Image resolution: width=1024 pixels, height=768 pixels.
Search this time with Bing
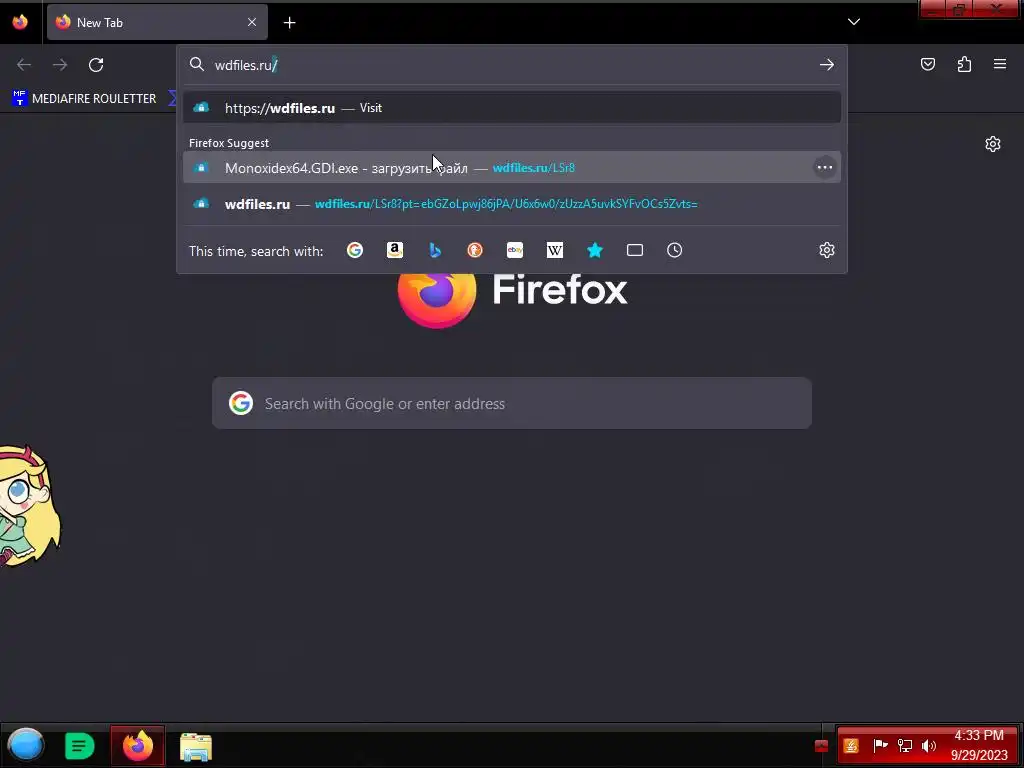click(435, 250)
